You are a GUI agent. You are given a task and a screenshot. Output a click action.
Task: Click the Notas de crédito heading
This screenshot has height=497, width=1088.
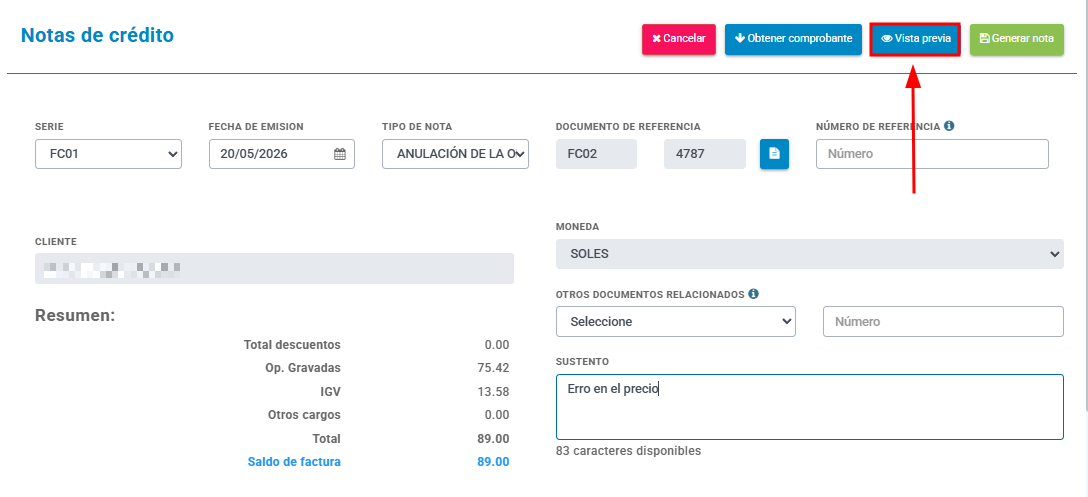point(97,35)
